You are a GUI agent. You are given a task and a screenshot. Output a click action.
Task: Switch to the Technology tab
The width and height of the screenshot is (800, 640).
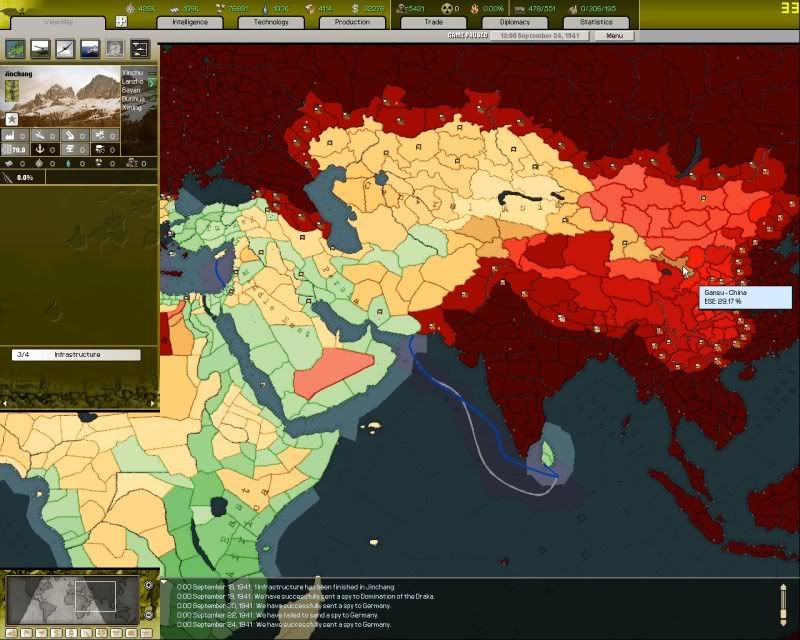271,21
